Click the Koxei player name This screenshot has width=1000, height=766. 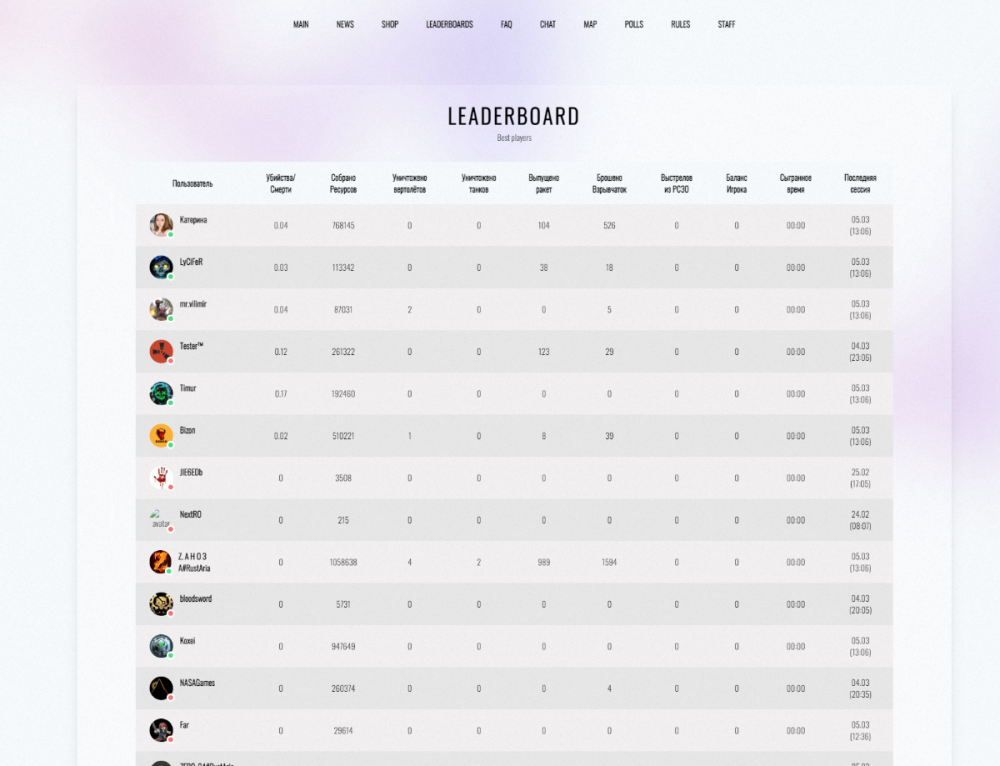(187, 641)
